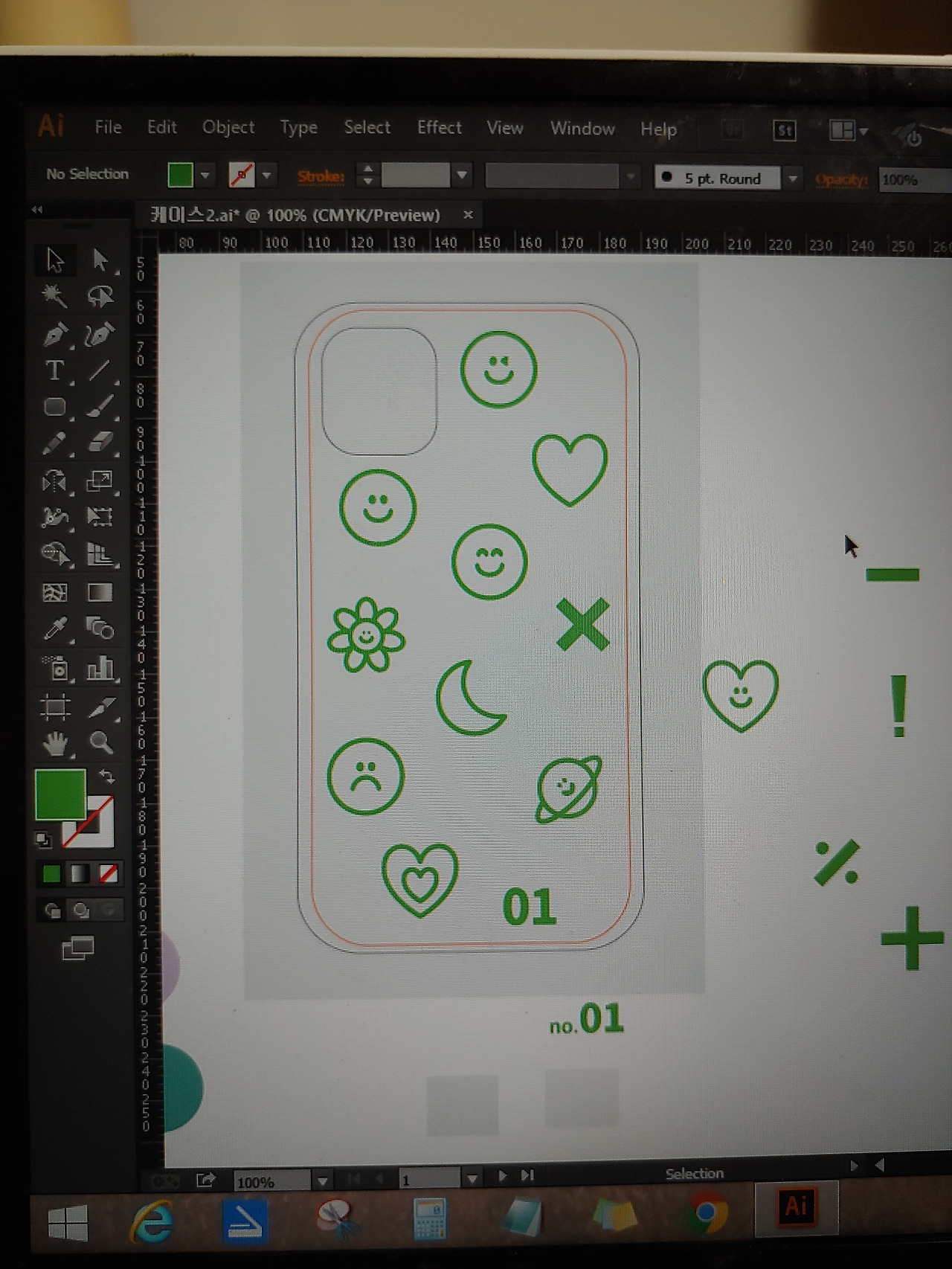Choose the Rounded Rectangle tool
The width and height of the screenshot is (952, 1269).
pyautogui.click(x=54, y=406)
